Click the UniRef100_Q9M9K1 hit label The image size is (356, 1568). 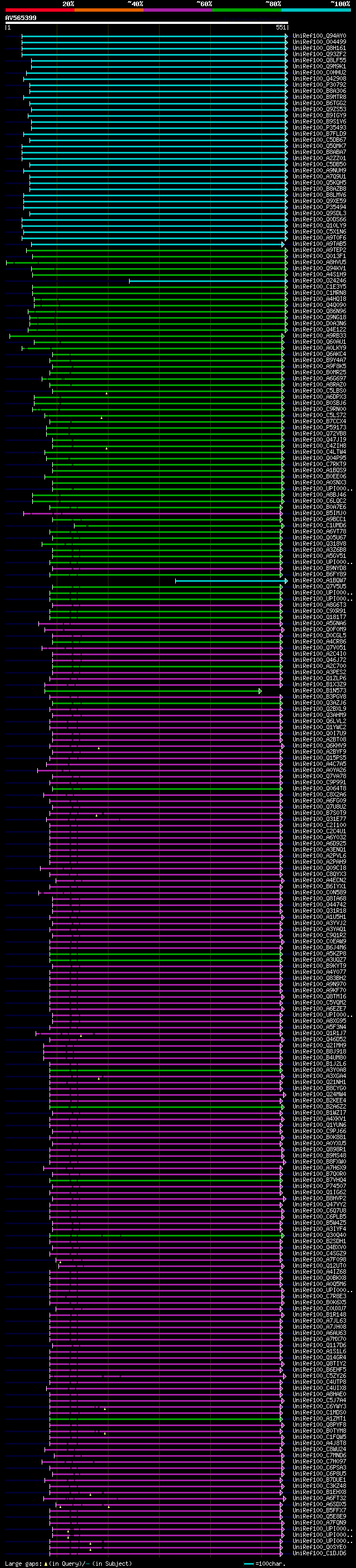pyautogui.click(x=319, y=66)
